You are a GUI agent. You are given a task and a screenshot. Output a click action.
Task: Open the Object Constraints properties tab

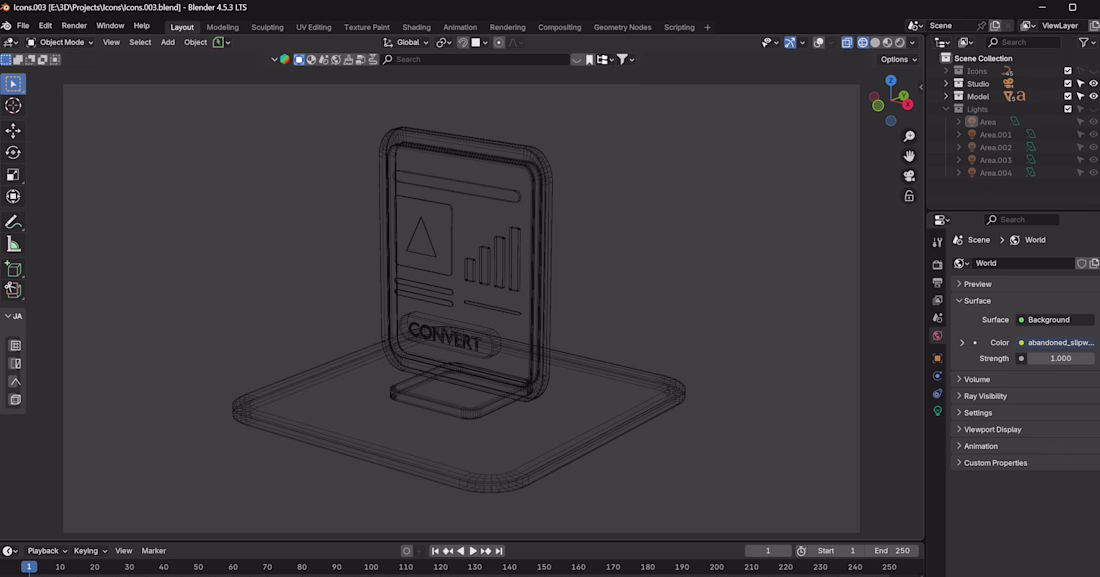(x=937, y=393)
